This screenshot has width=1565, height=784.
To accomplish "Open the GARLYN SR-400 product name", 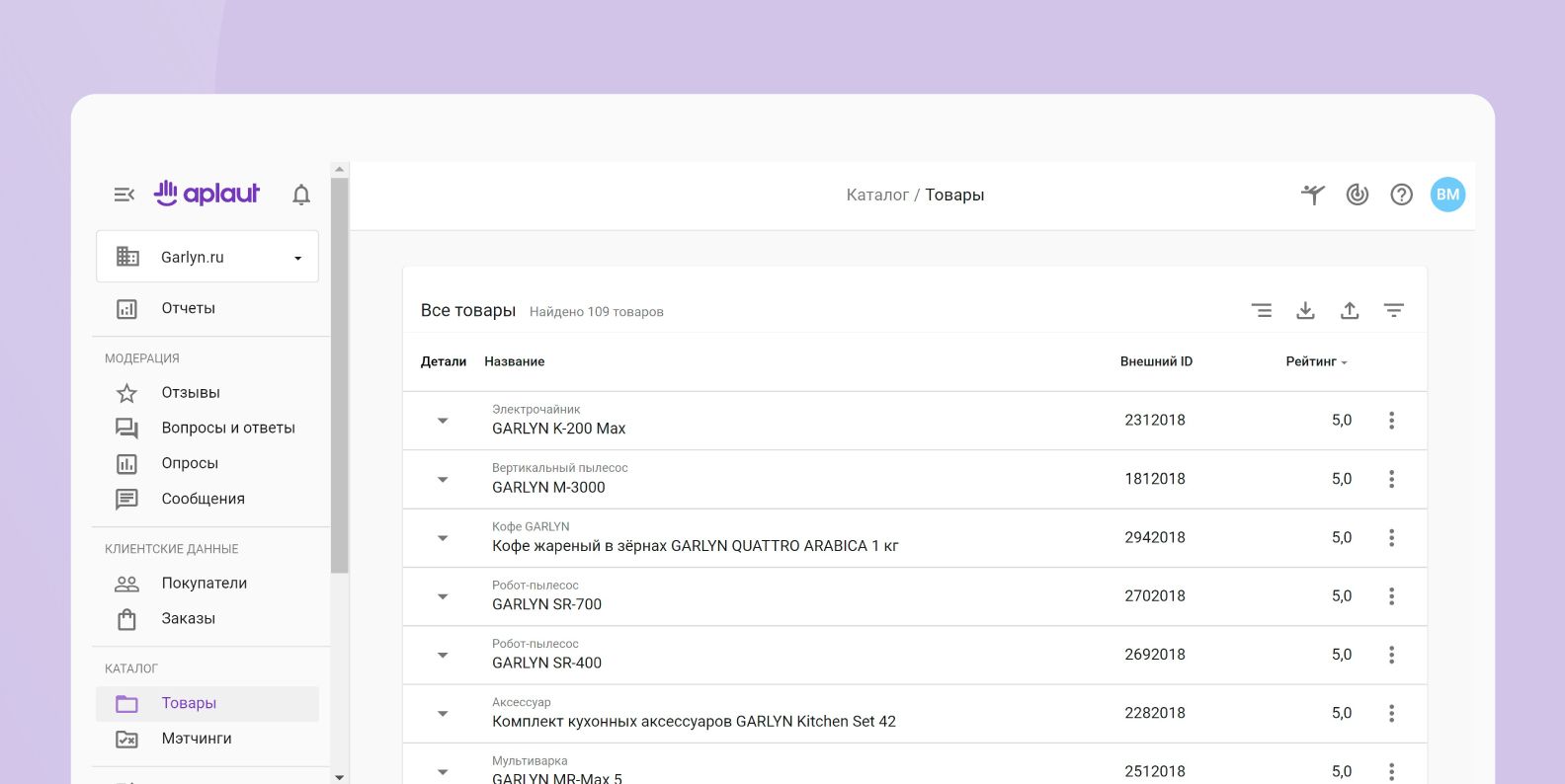I will (546, 663).
